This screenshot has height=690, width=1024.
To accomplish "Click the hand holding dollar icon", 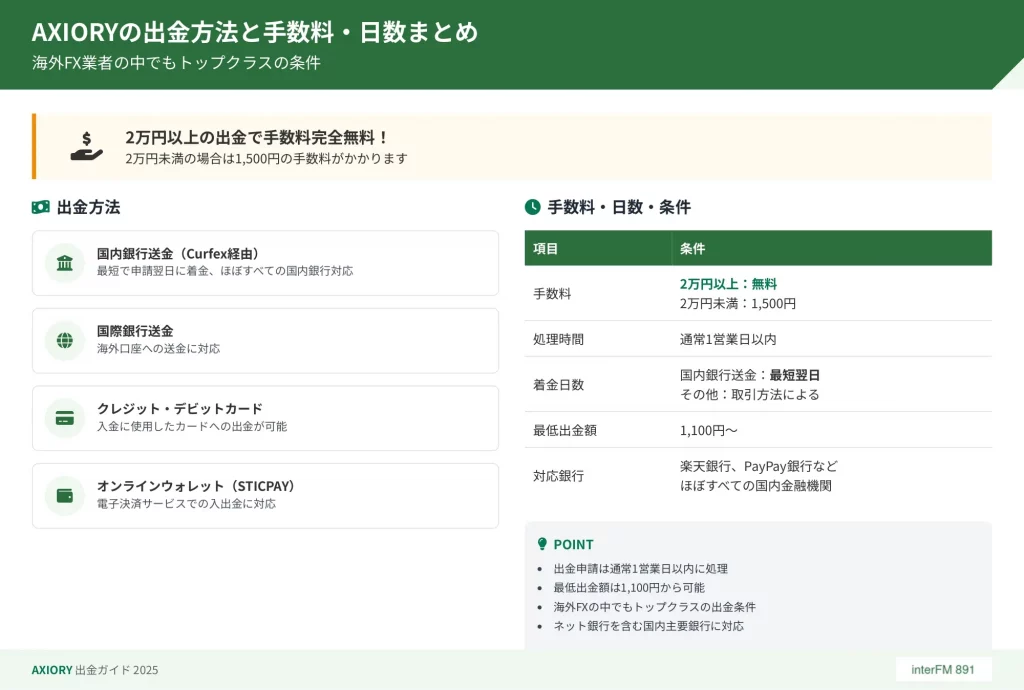I will click(x=87, y=147).
